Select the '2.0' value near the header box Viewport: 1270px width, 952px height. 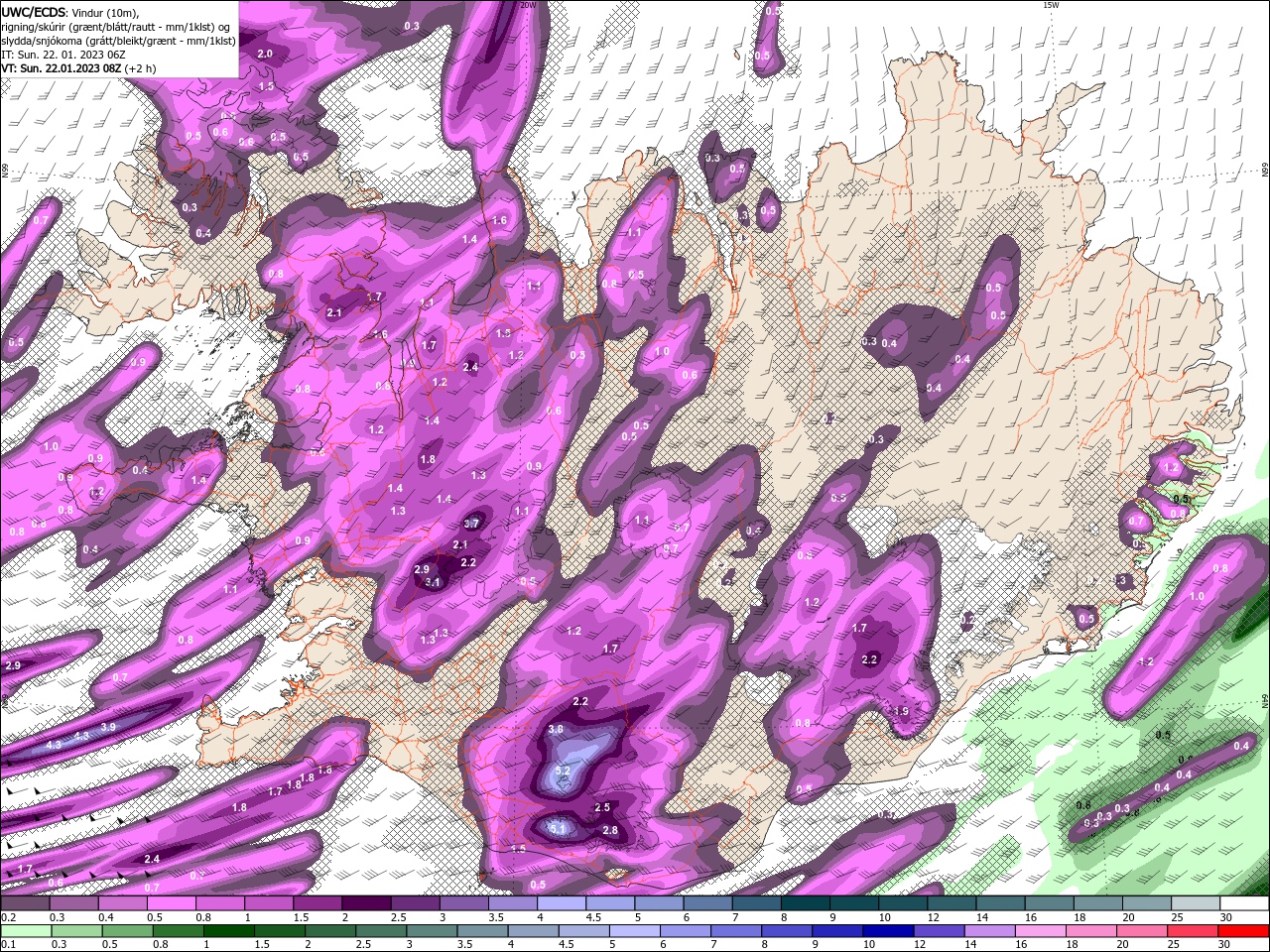(265, 54)
